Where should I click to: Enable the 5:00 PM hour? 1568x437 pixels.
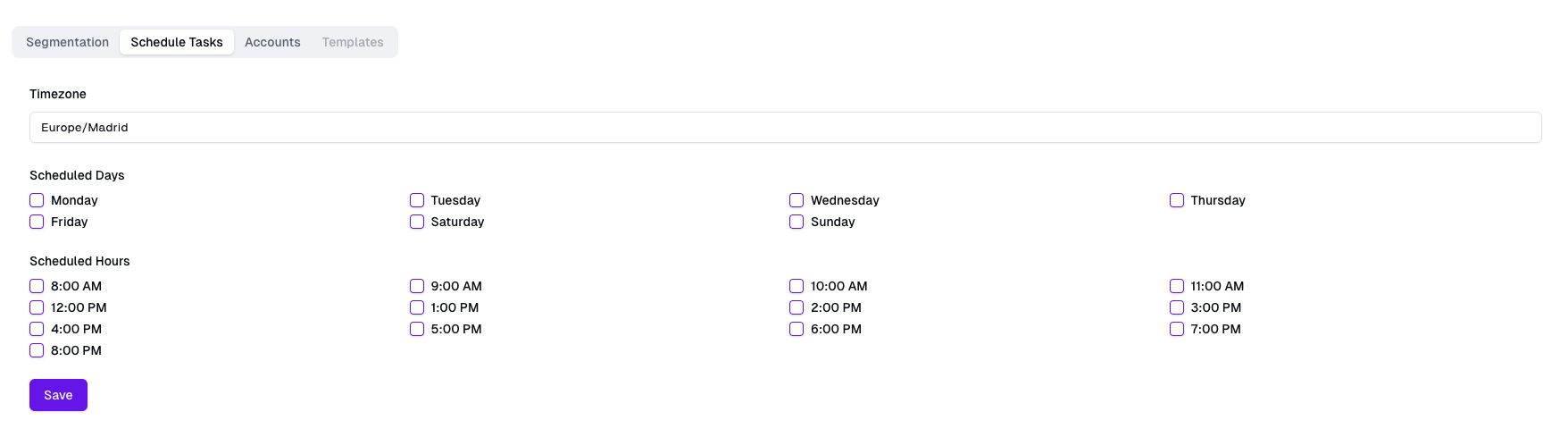(417, 329)
